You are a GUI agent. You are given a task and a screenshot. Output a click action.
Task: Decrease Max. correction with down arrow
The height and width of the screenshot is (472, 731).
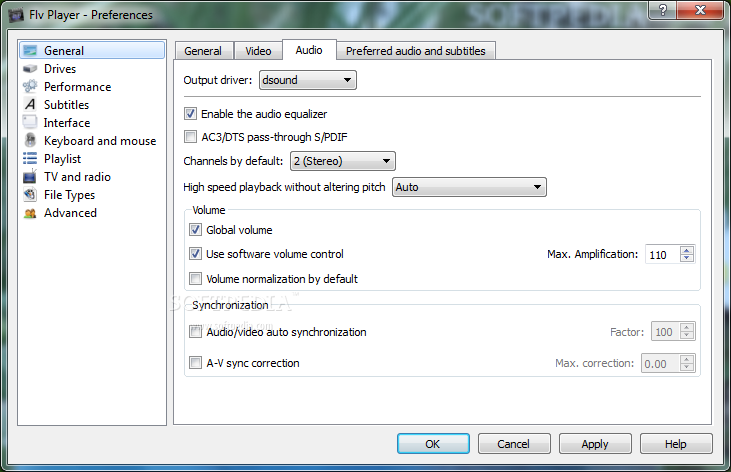click(x=687, y=368)
